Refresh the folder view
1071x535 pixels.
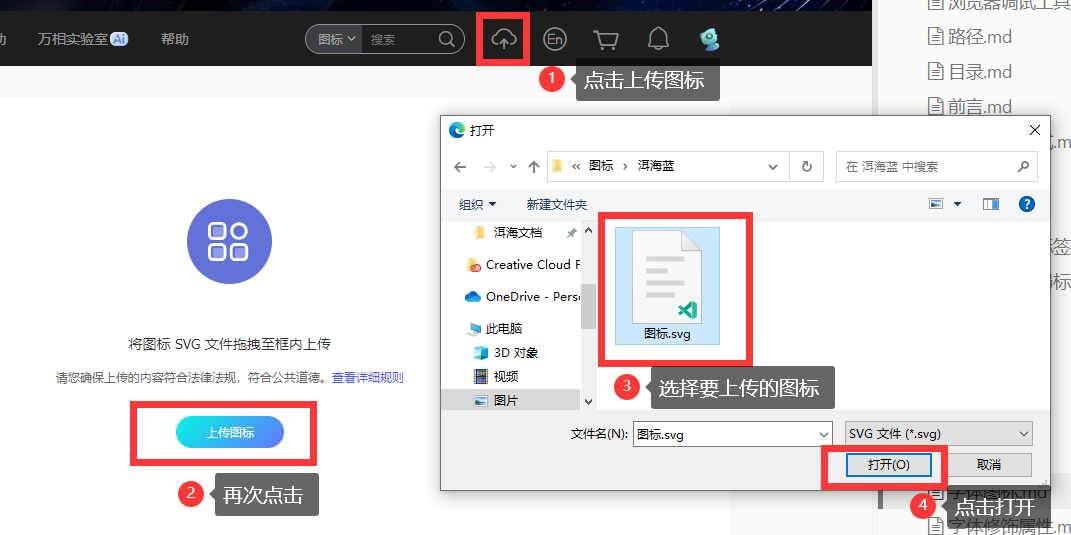point(807,167)
